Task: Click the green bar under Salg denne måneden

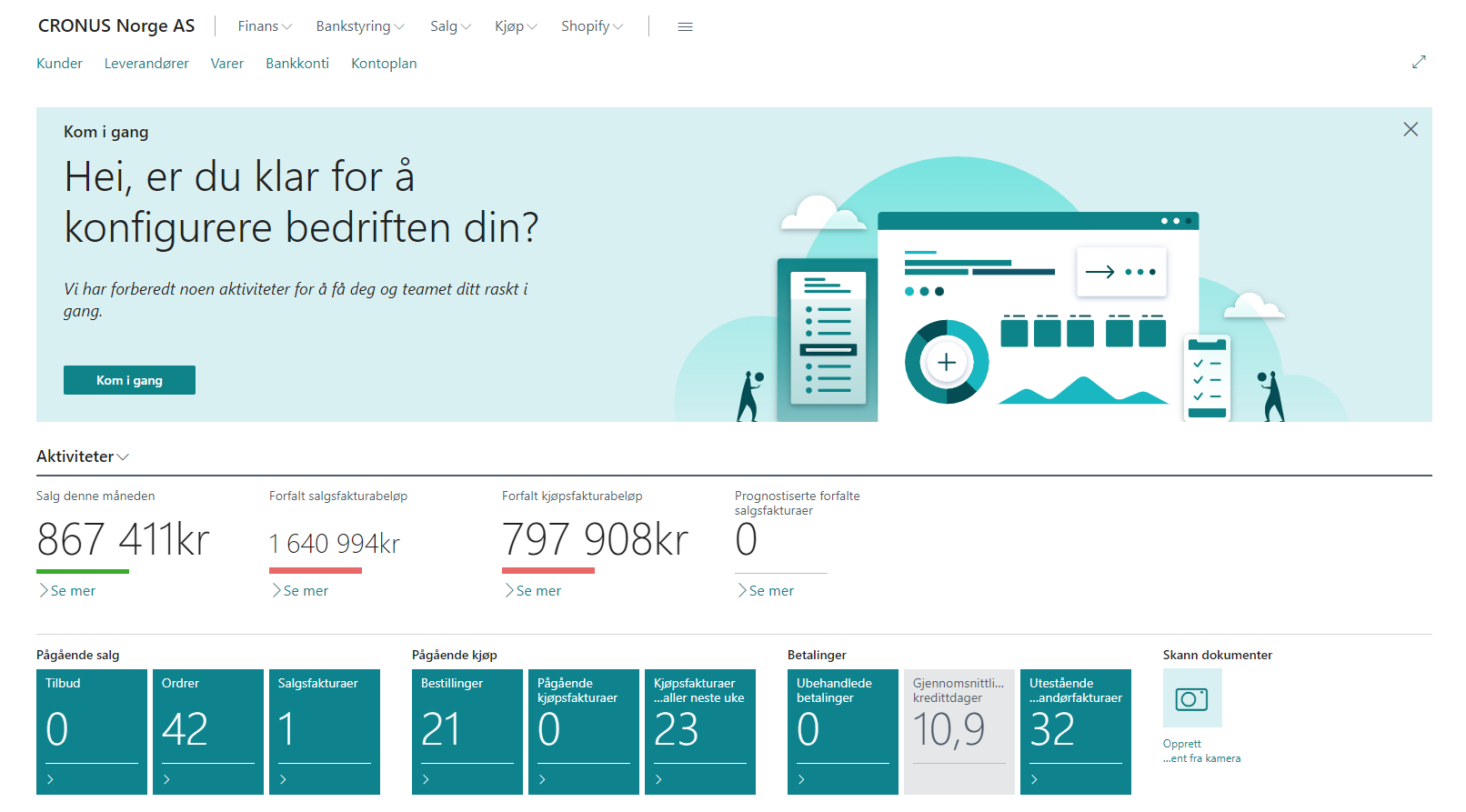Action: coord(83,571)
